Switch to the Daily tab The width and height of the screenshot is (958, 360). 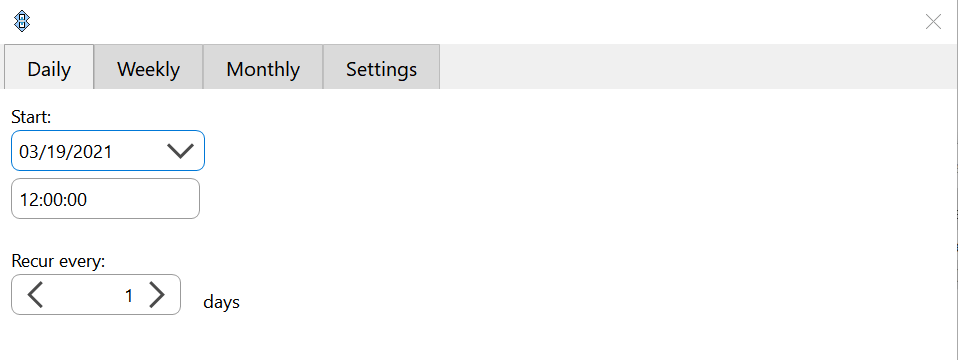point(49,67)
